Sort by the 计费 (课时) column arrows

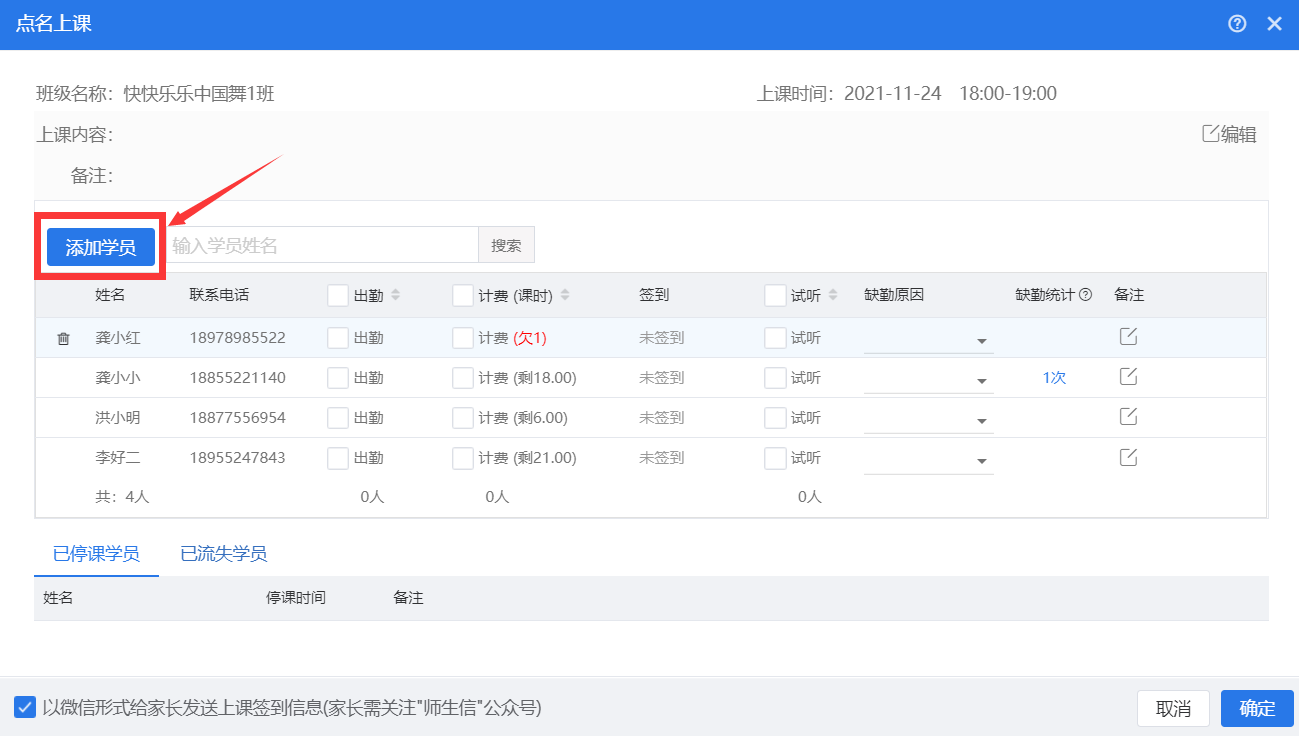(x=565, y=295)
